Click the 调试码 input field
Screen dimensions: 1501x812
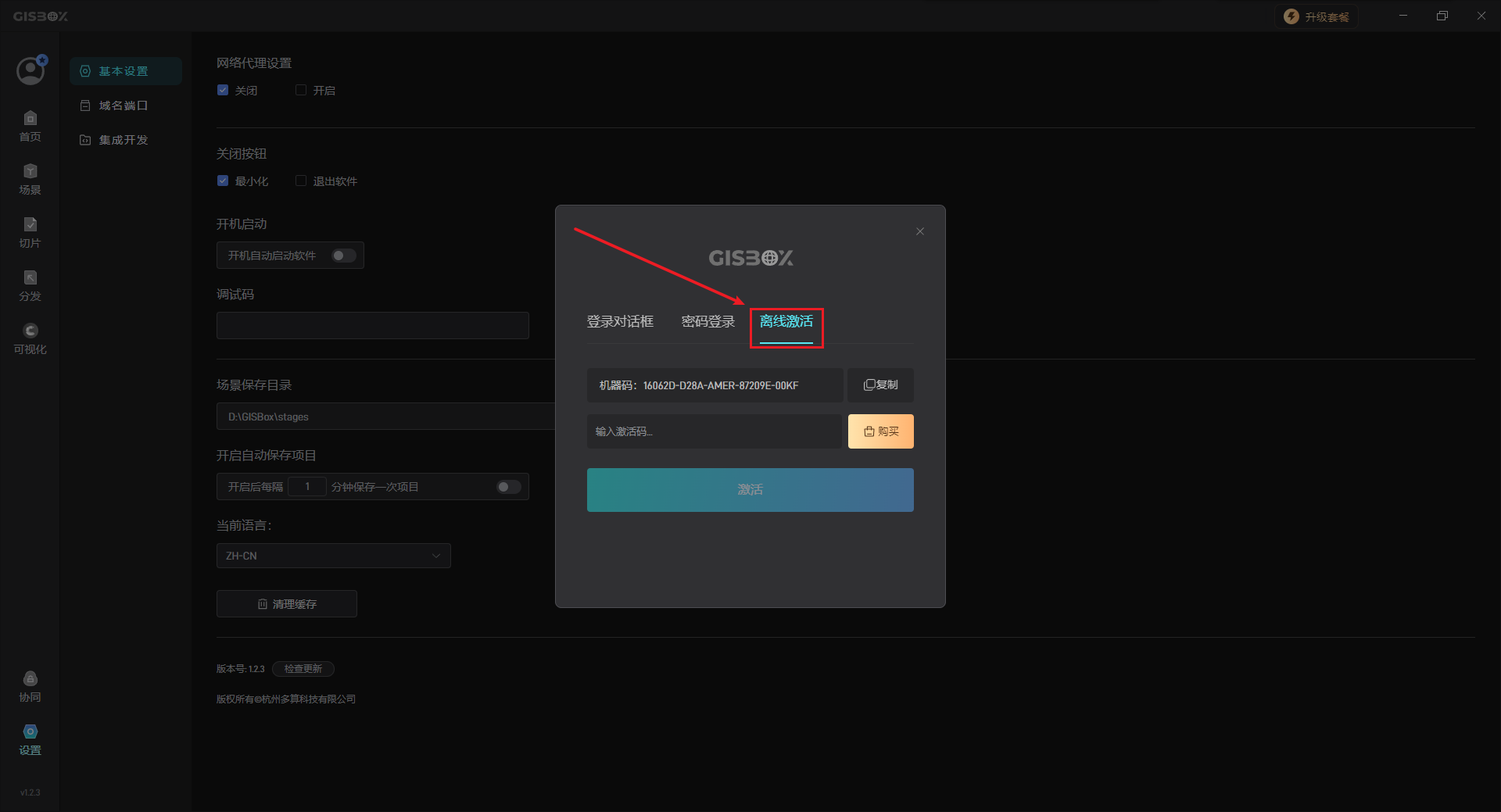tap(373, 325)
